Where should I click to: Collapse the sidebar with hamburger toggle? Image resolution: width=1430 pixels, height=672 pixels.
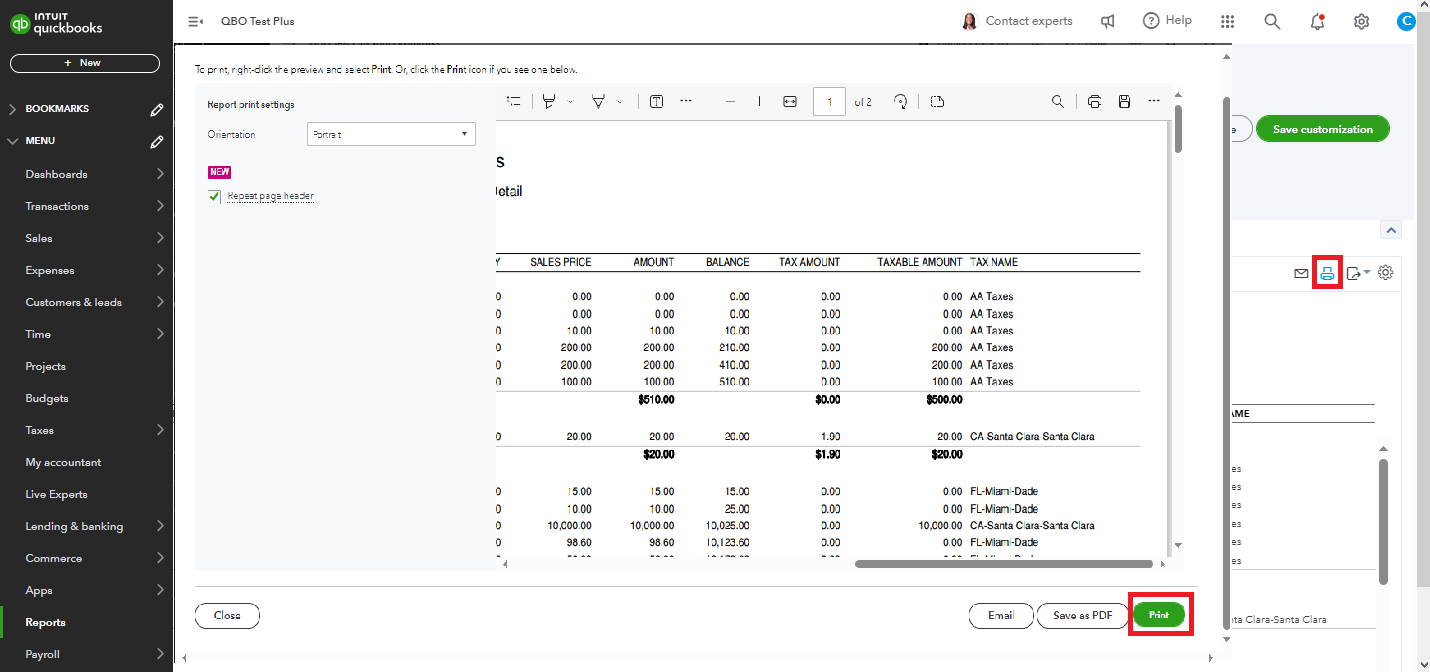[x=196, y=21]
